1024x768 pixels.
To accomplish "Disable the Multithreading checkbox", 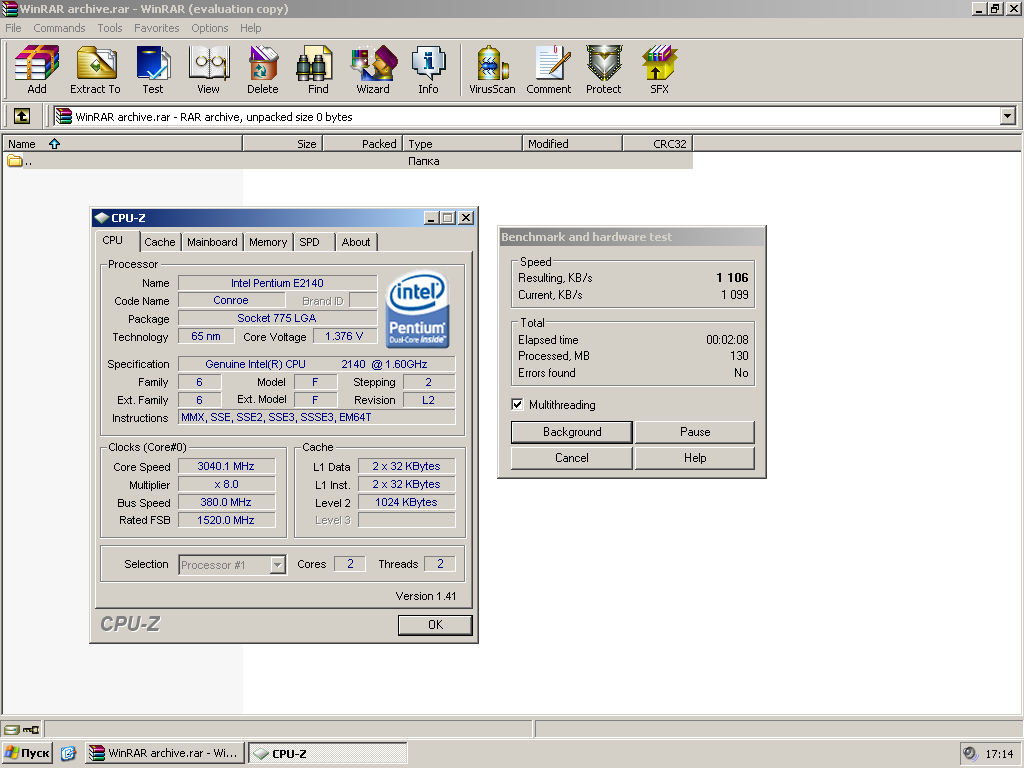I will (517, 404).
